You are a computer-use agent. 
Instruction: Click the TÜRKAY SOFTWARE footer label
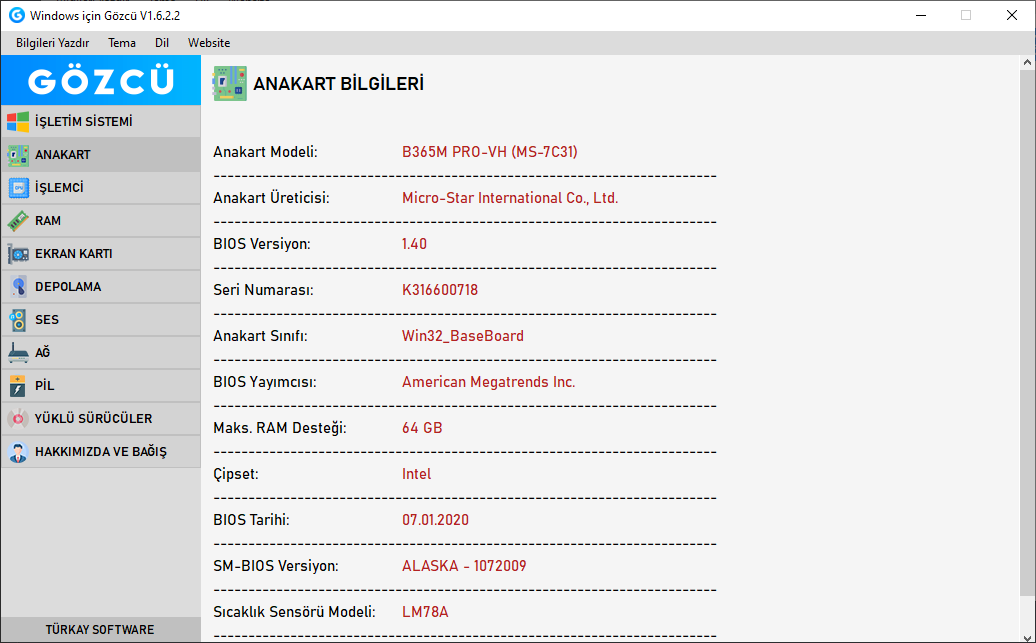(100, 630)
